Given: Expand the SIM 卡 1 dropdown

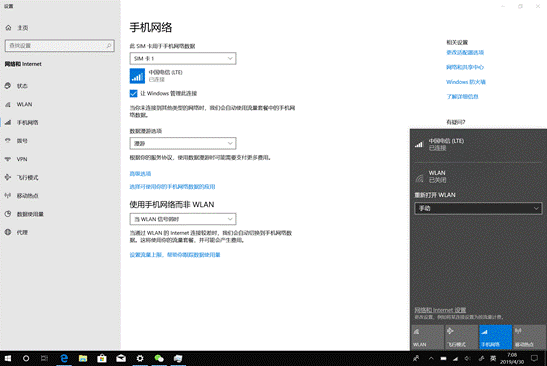Looking at the screenshot, I should click(x=183, y=58).
